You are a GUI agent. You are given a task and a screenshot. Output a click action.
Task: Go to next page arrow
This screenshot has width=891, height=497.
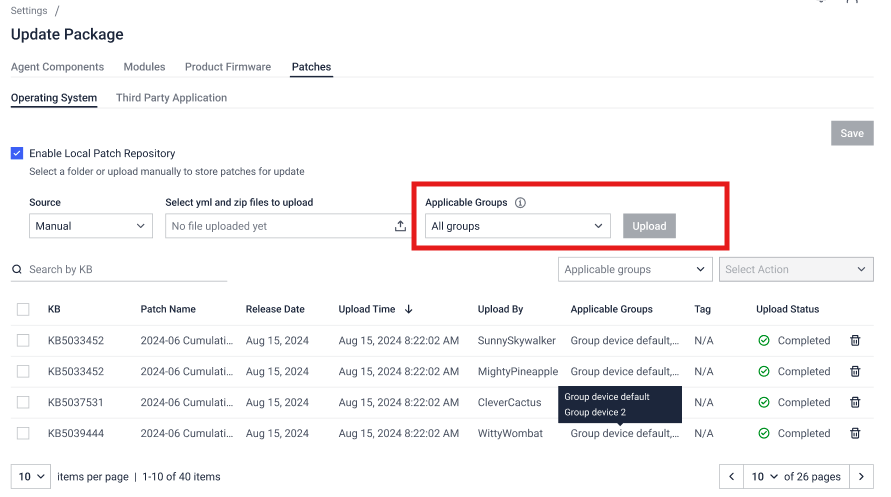click(861, 477)
